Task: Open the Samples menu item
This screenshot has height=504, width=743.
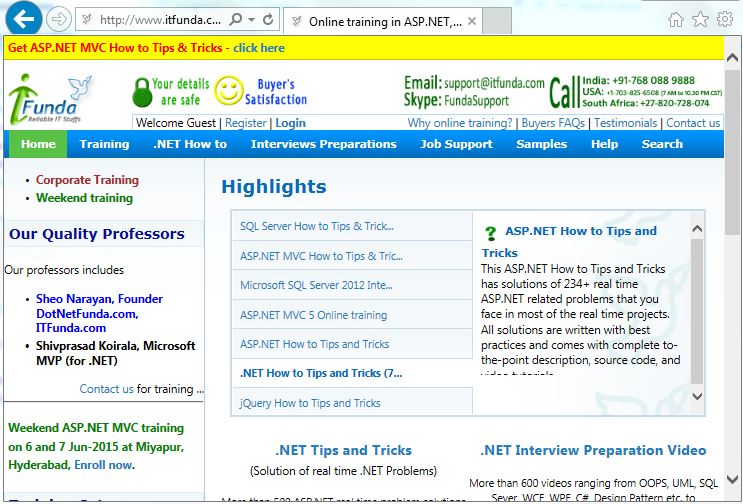Action: (542, 144)
